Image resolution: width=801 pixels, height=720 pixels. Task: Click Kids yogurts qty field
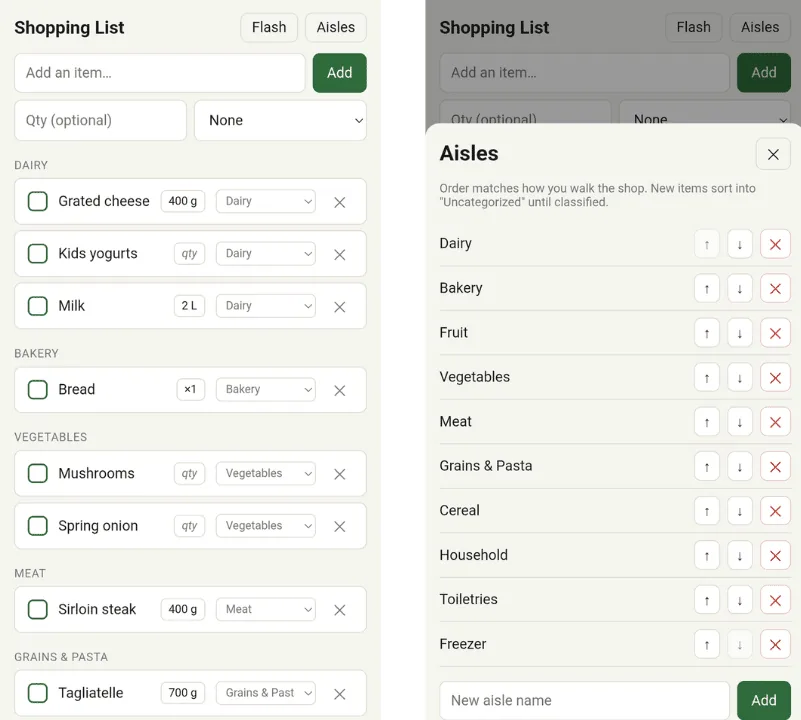click(x=190, y=253)
